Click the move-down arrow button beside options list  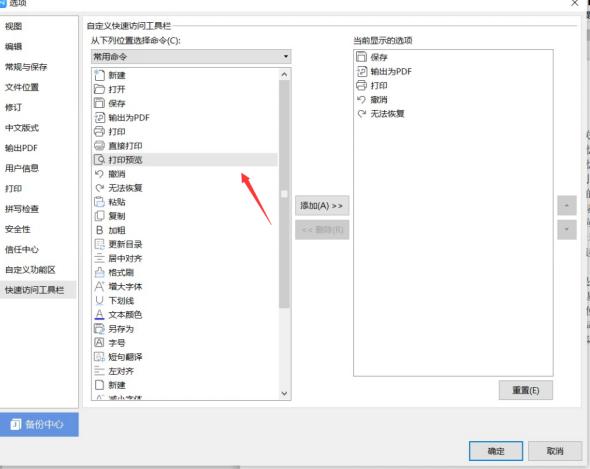point(567,230)
